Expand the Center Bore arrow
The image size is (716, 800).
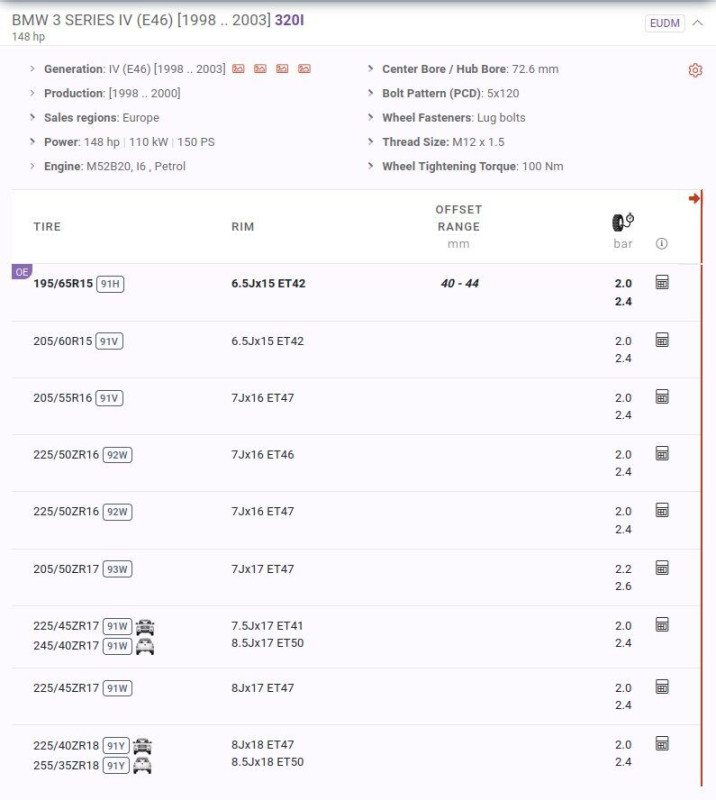(371, 68)
